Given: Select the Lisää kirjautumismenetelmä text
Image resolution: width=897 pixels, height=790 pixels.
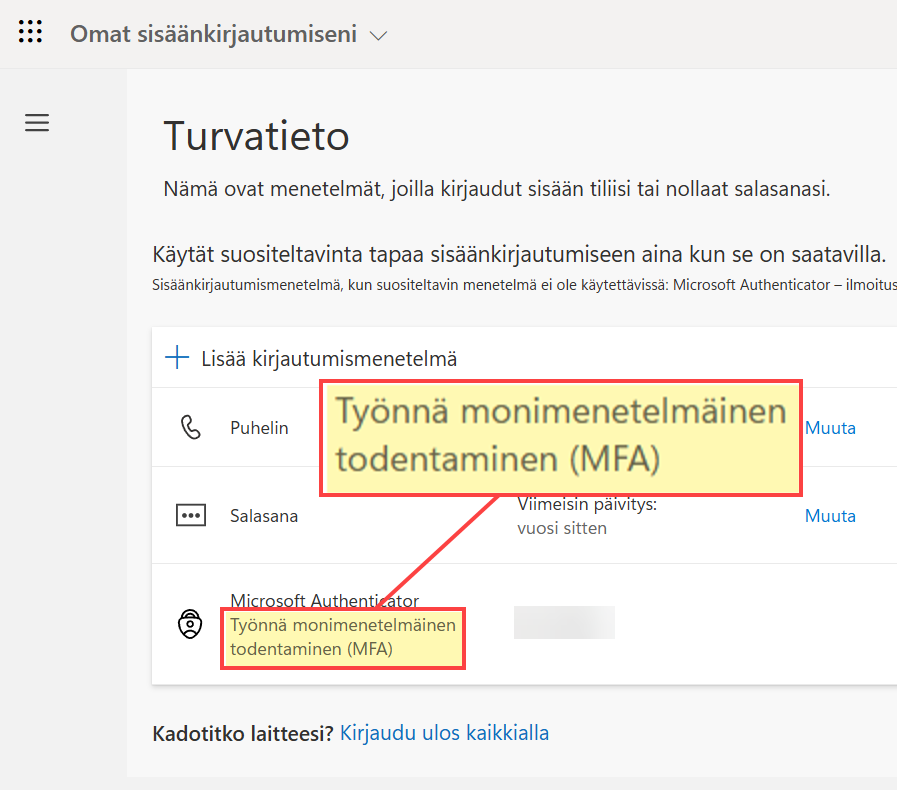Looking at the screenshot, I should coord(329,358).
